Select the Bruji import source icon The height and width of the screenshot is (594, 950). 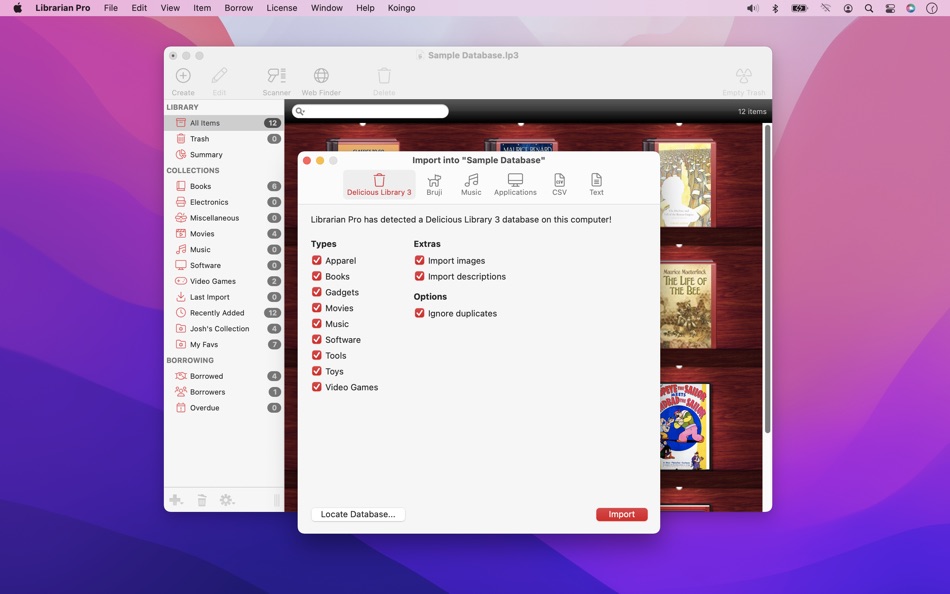tap(434, 182)
